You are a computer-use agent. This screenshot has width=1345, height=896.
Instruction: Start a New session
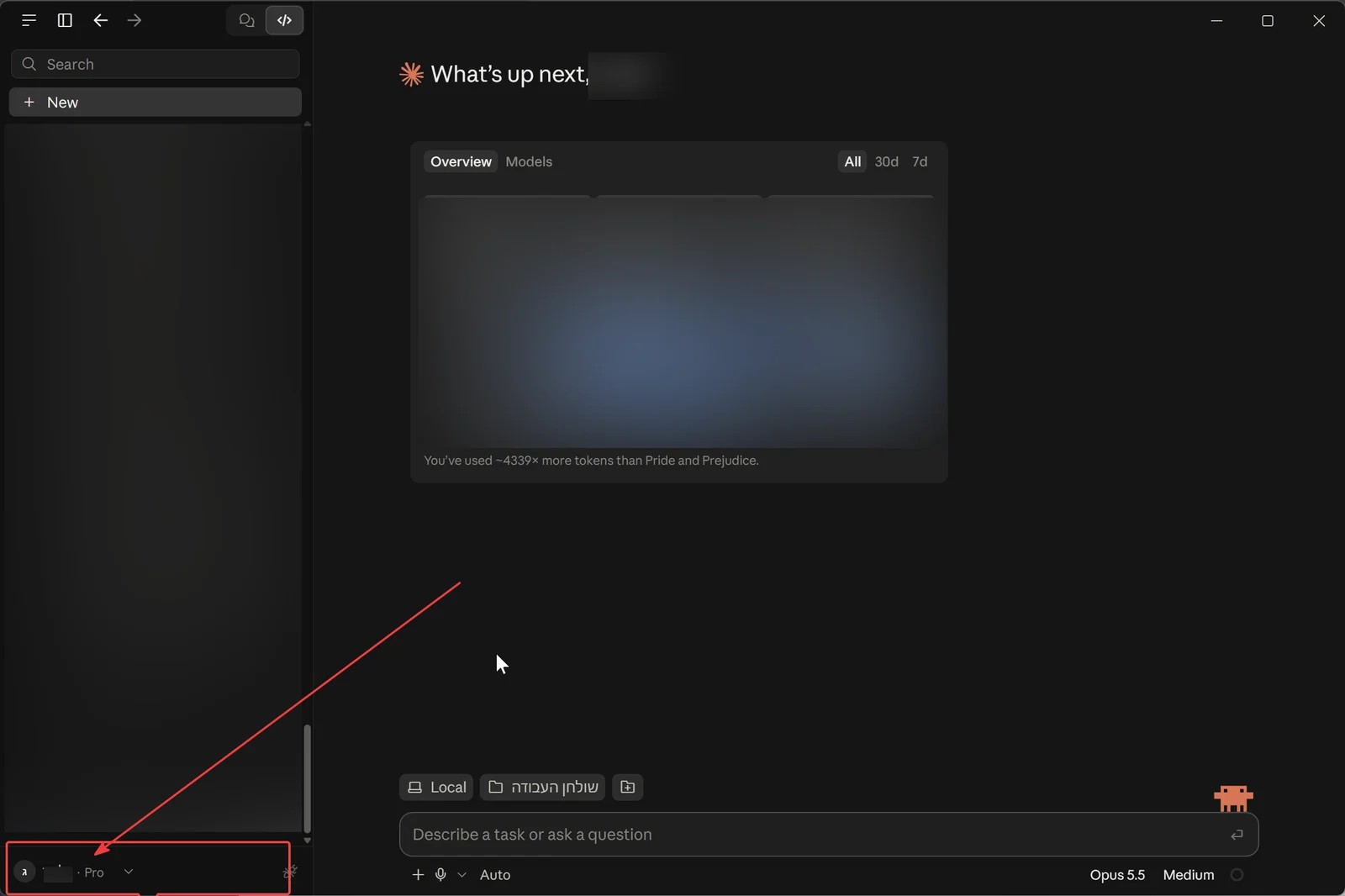(156, 102)
